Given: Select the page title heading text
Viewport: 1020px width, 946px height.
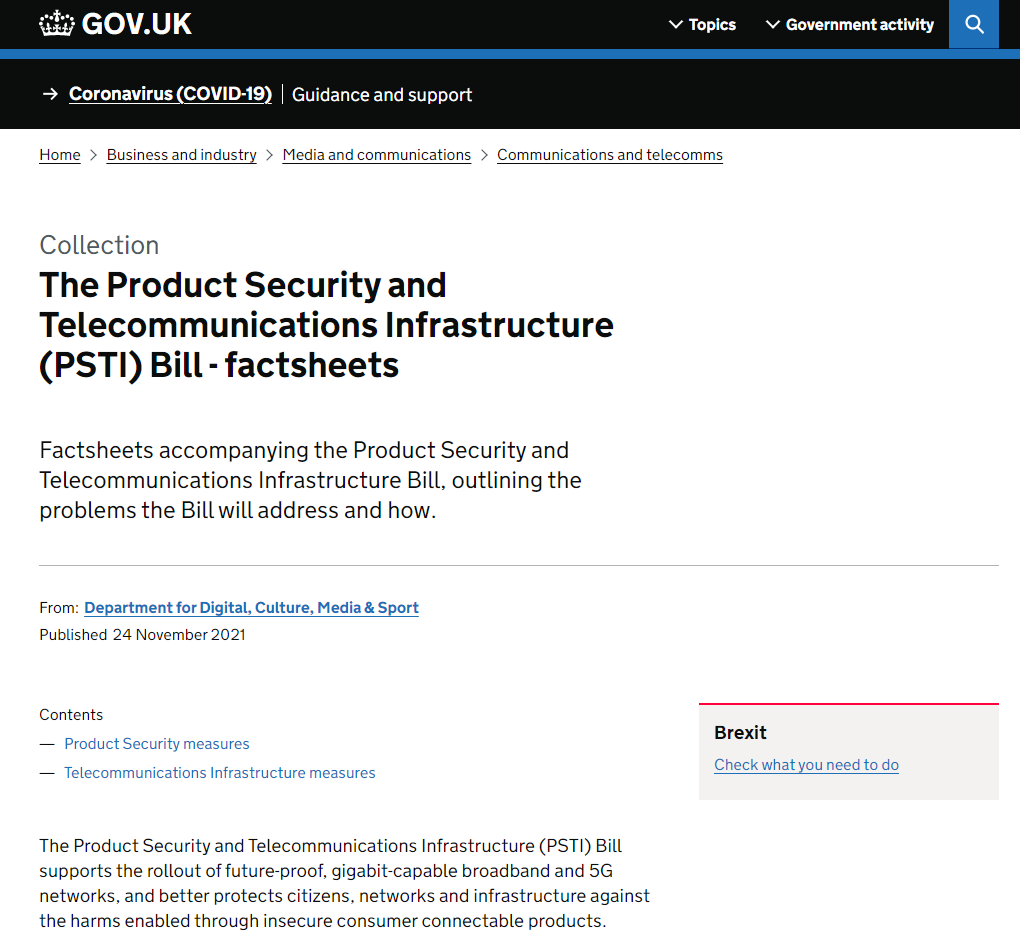Looking at the screenshot, I should coord(326,325).
